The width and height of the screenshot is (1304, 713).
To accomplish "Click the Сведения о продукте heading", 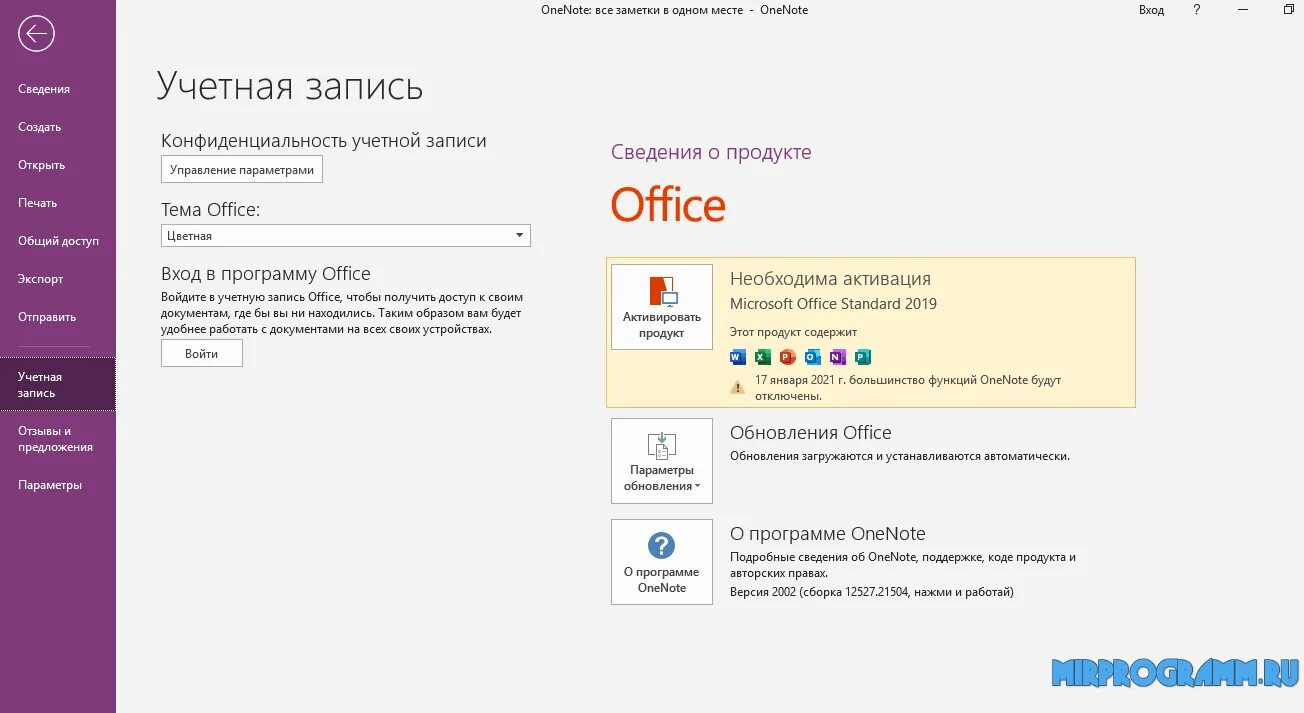I will (x=711, y=152).
